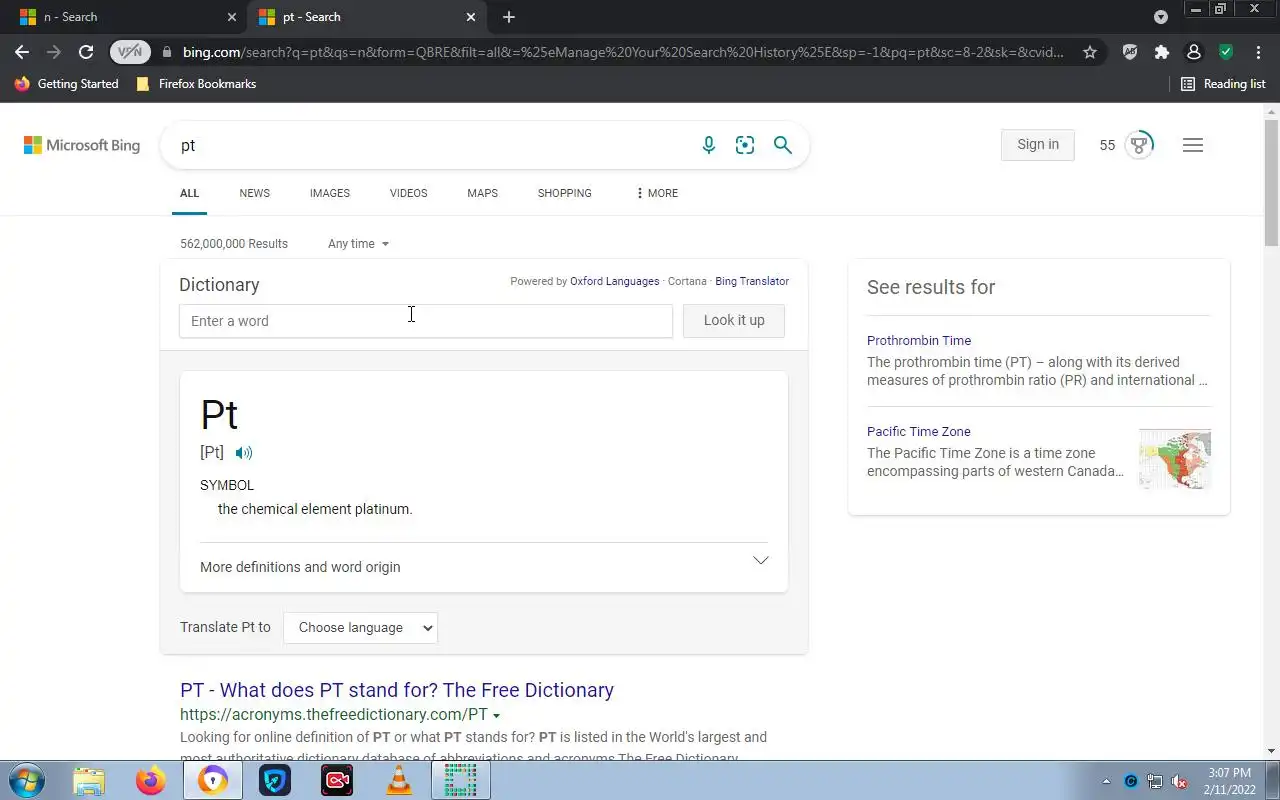
Task: Click the 'Look it up' button
Action: (734, 321)
